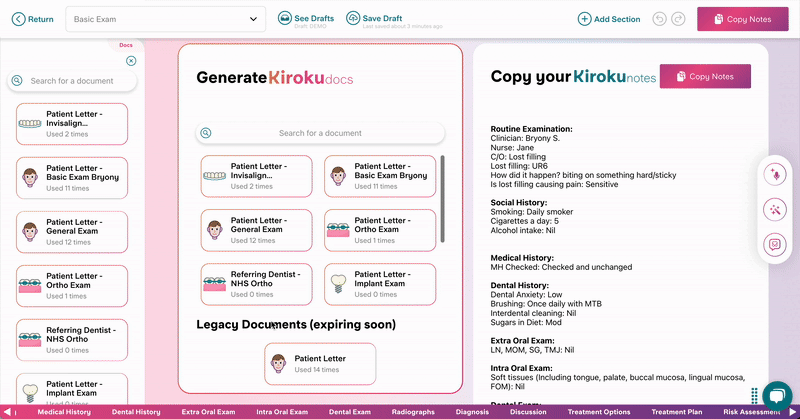This screenshot has width=800, height=419.
Task: Click the implant icon on center Implant Exam card
Action: point(338,284)
